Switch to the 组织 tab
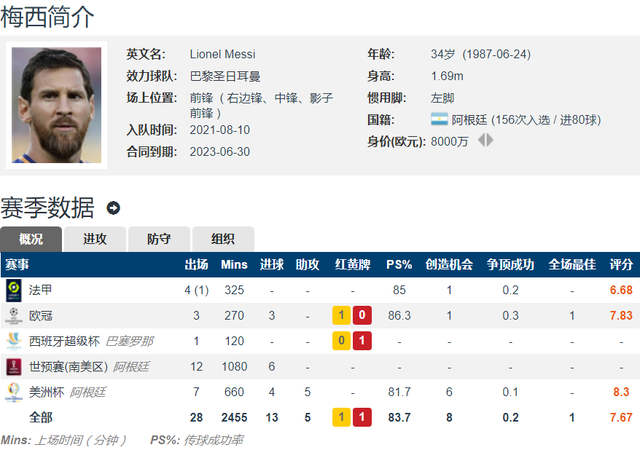This screenshot has width=640, height=450. (x=223, y=239)
